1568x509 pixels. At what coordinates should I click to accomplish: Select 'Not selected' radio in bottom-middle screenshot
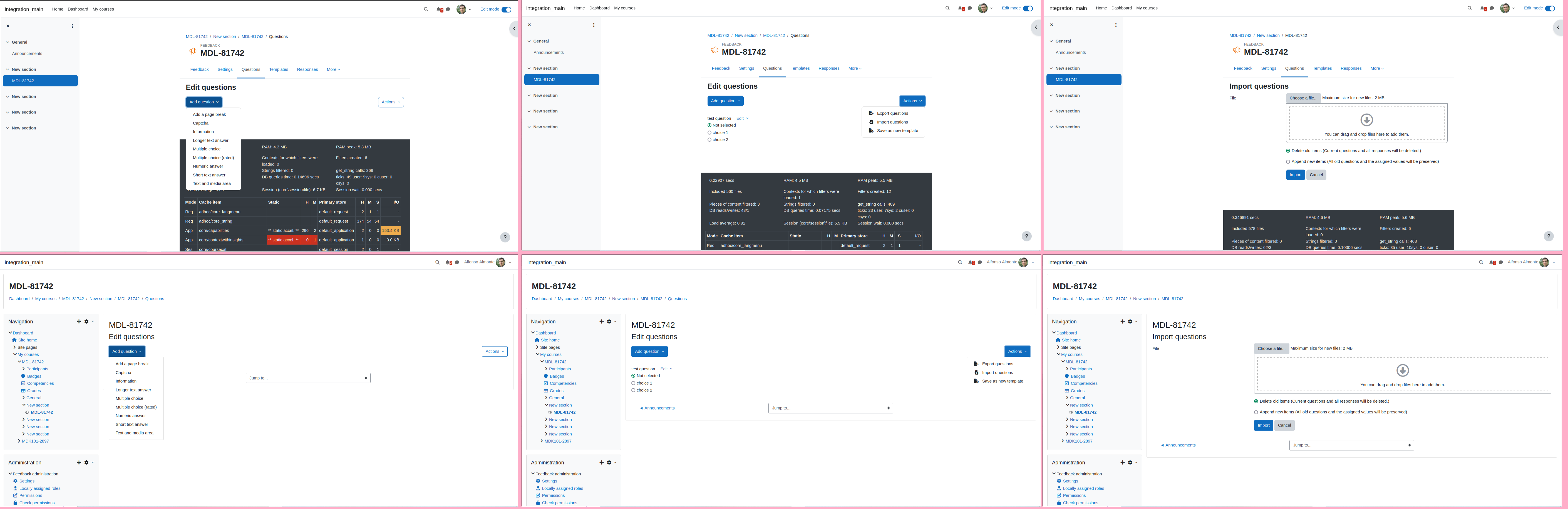pyautogui.click(x=634, y=376)
